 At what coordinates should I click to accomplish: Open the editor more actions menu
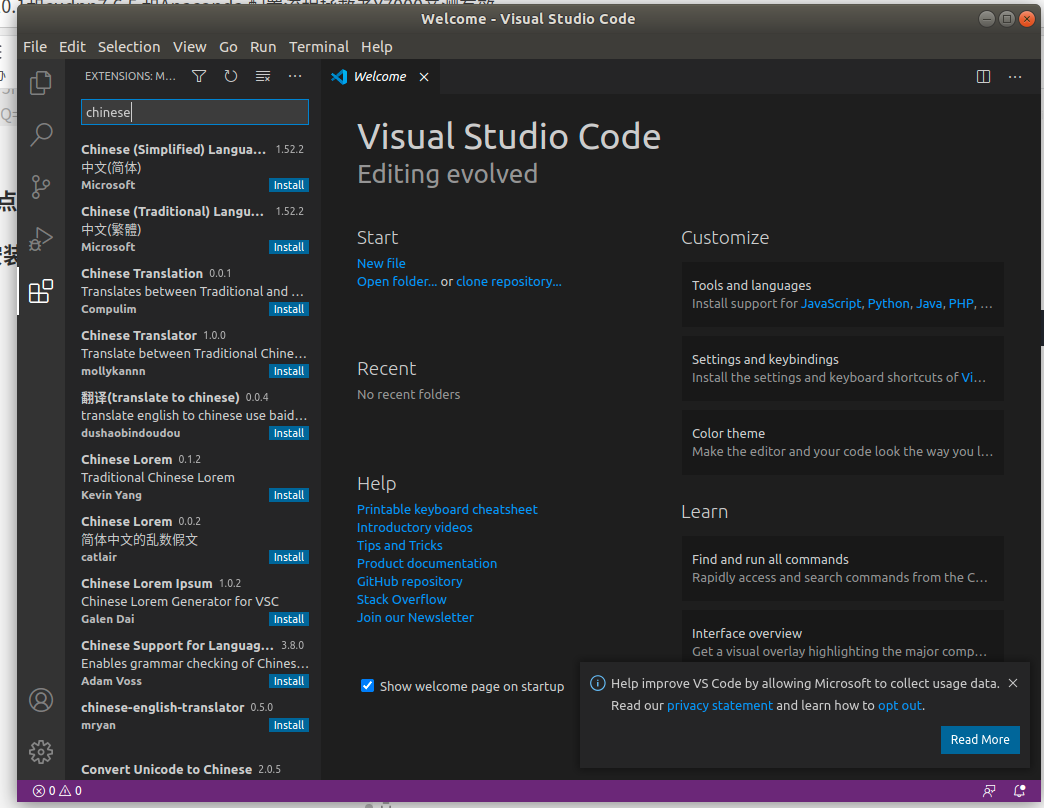tap(1015, 76)
